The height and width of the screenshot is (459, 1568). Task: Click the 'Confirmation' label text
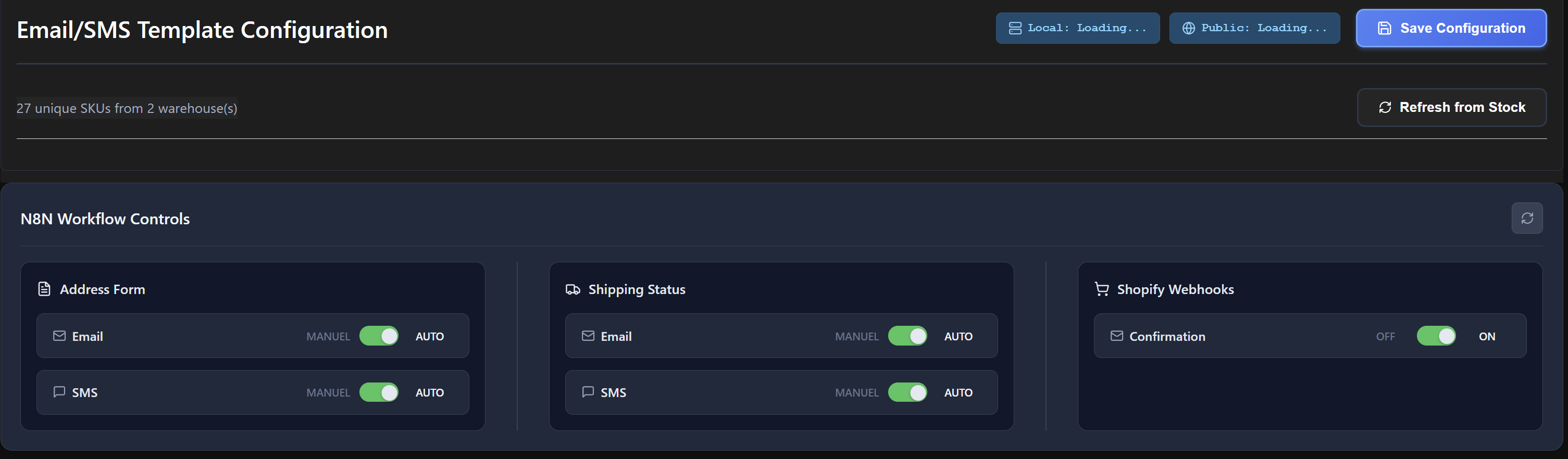click(x=1167, y=336)
